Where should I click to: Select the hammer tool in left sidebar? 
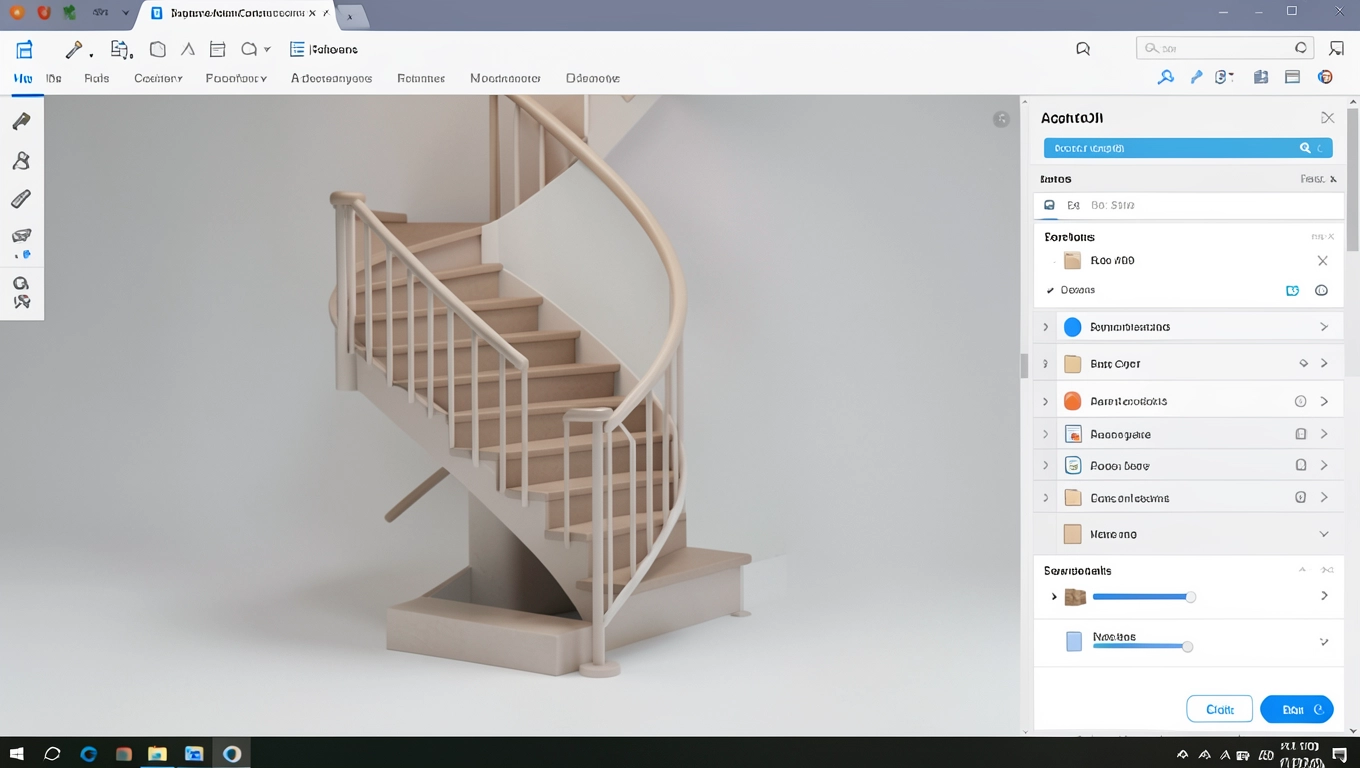[21, 122]
